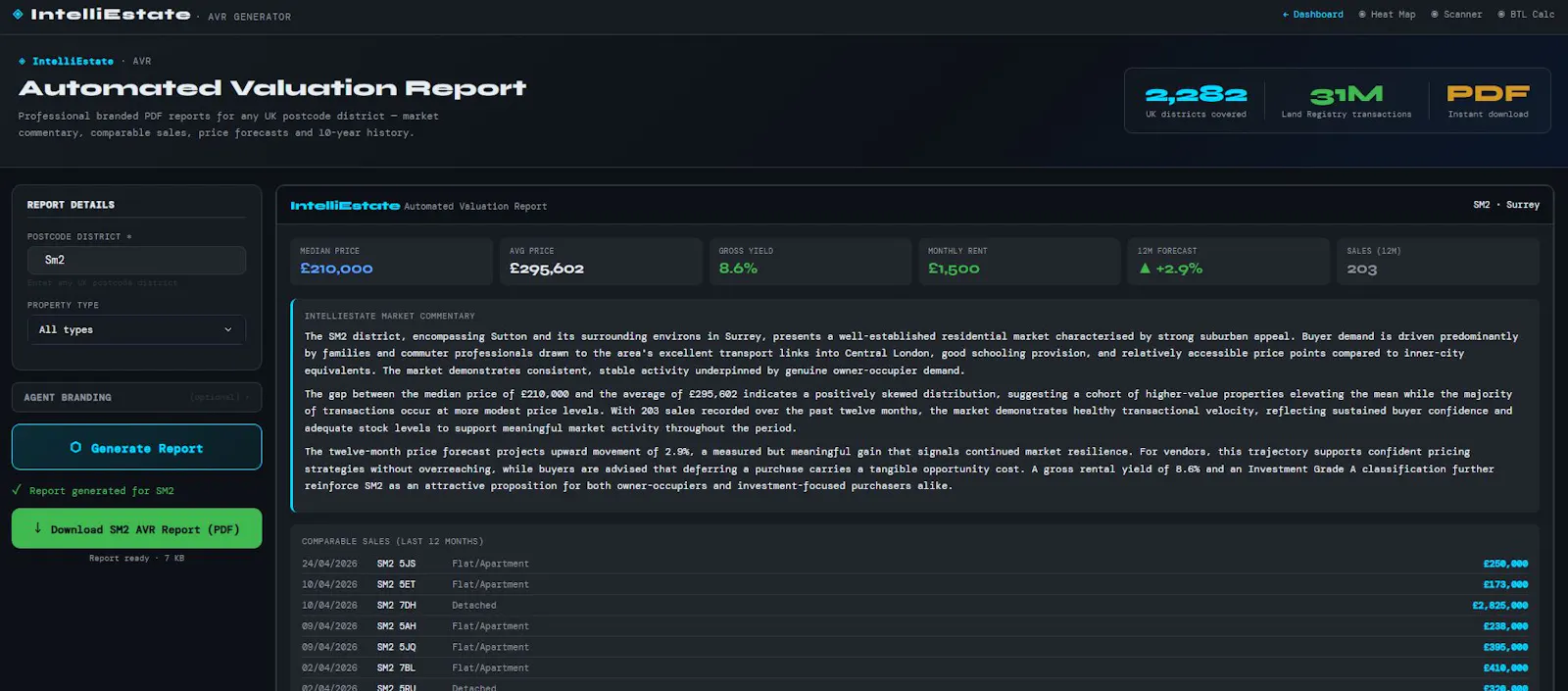The image size is (1568, 691).
Task: Click the PDF Instant download stat
Action: tap(1488, 101)
